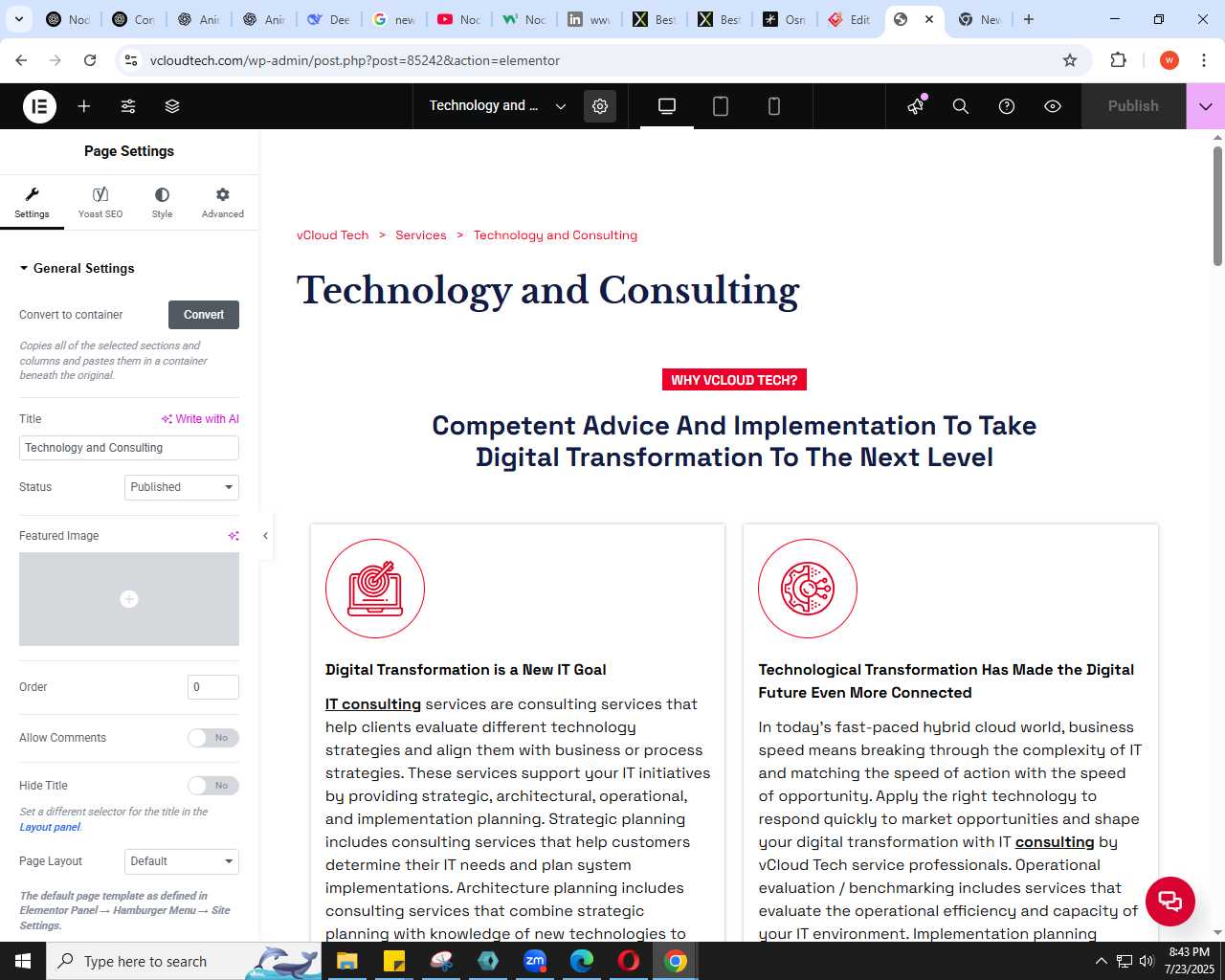1225x980 pixels.
Task: Launch File Explorer from taskbar
Action: (x=346, y=961)
